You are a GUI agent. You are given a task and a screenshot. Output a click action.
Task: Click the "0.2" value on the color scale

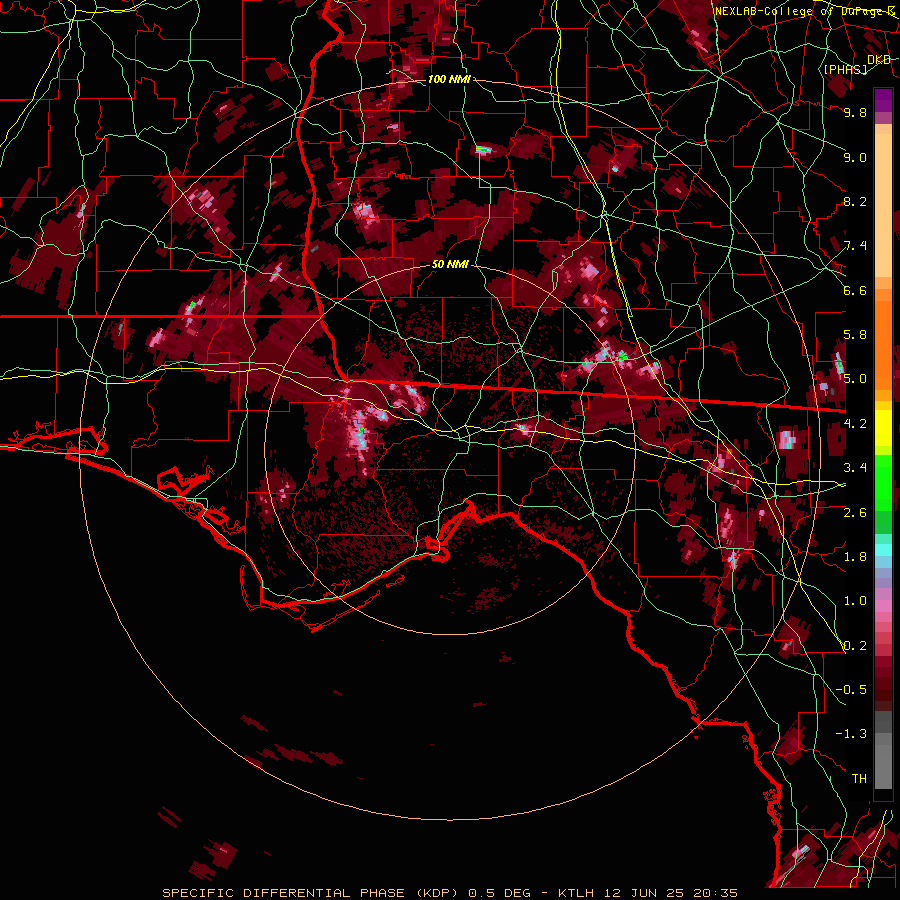855,646
